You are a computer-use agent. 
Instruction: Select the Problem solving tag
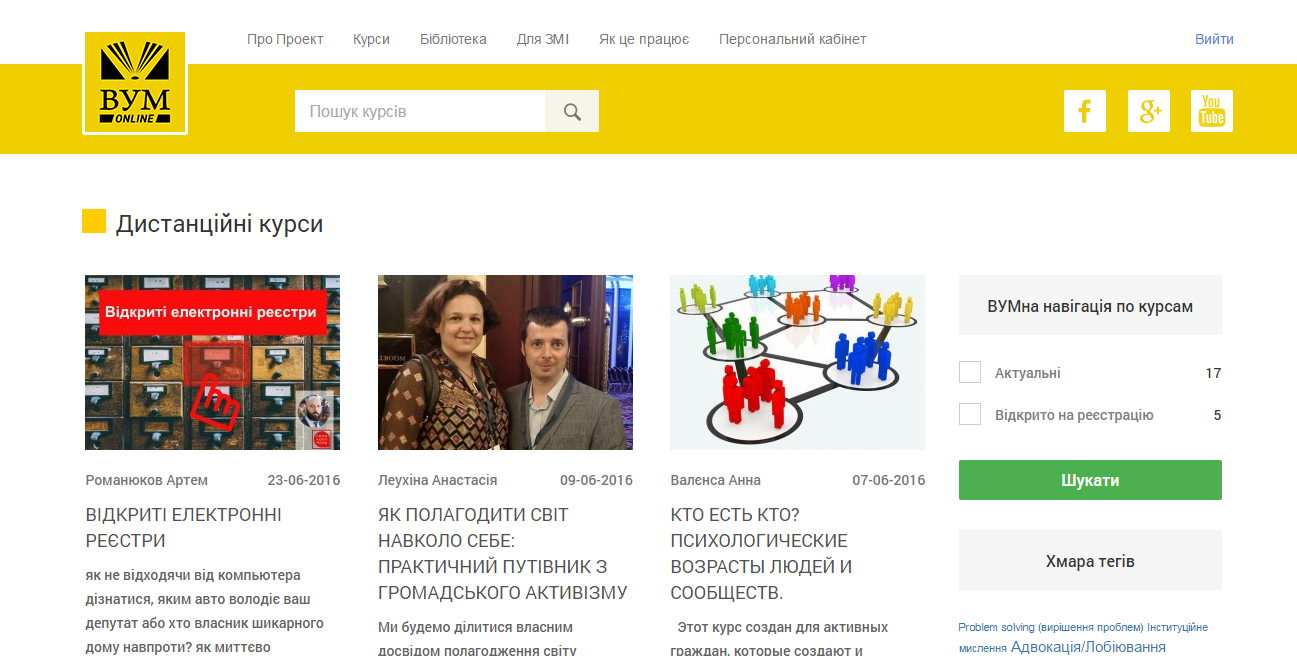[1050, 627]
